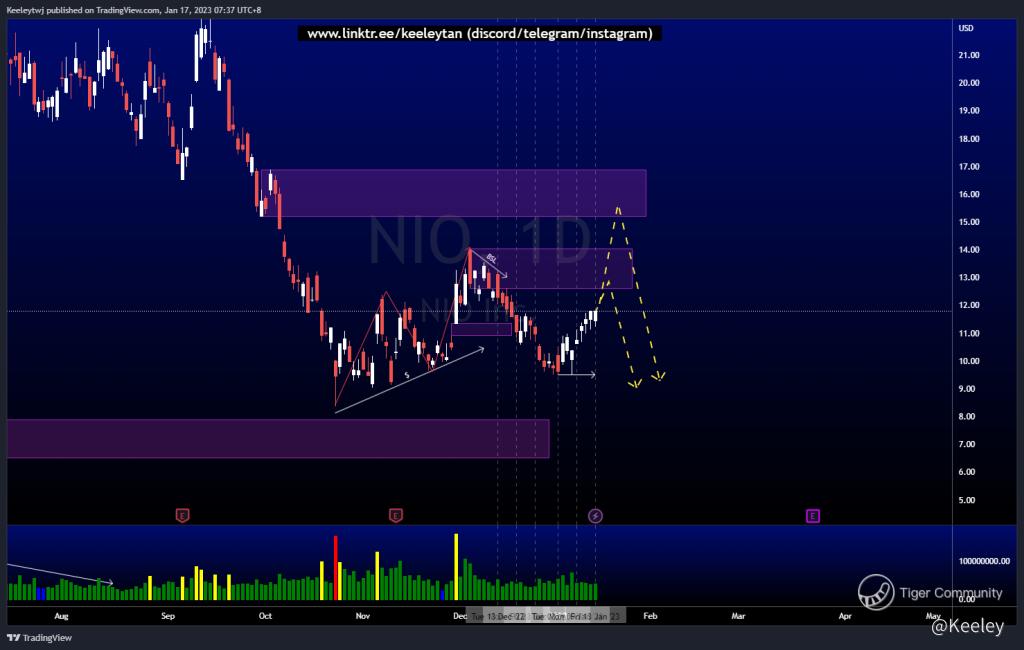This screenshot has width=1024, height=650.
Task: Click the 13.00 price axis label
Action: pos(968,278)
